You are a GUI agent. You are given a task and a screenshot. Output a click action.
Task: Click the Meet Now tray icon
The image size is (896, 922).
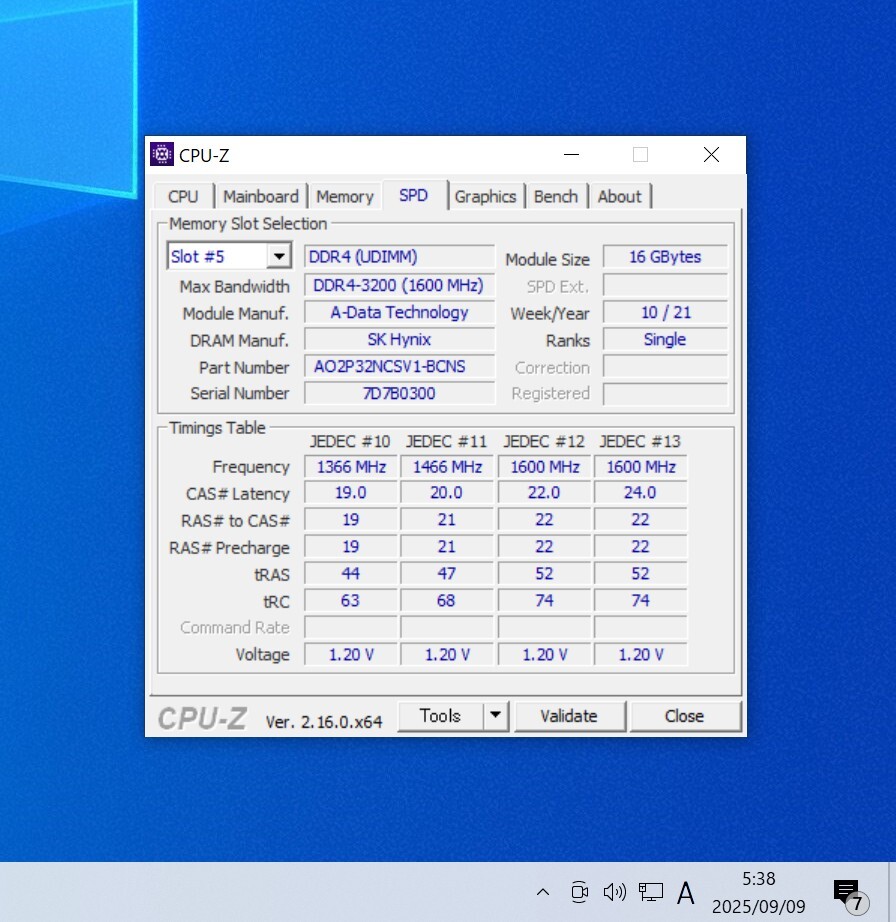[580, 892]
